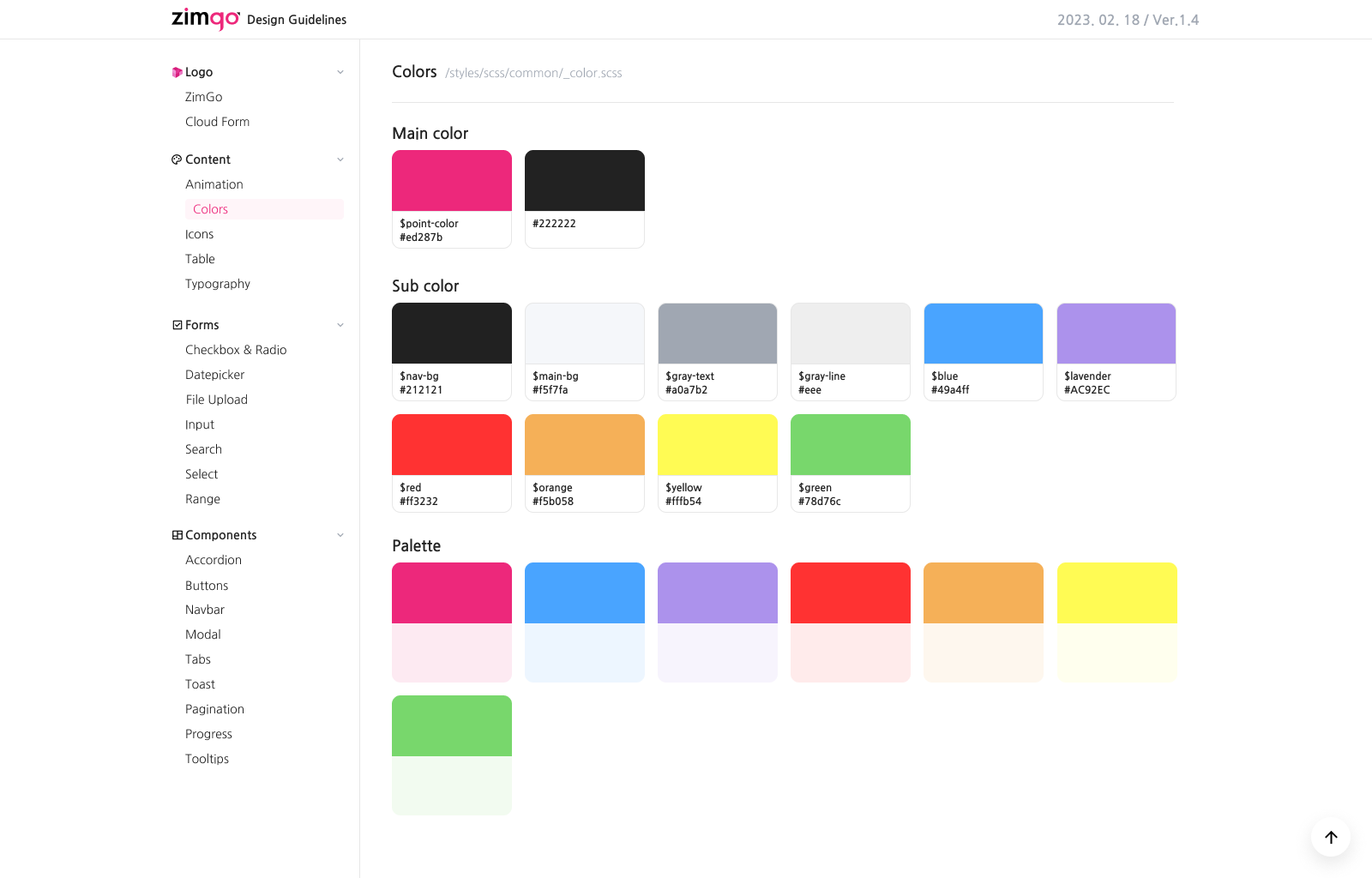Click the grid icon beside Components heading
This screenshot has height=878, width=1372.
click(x=176, y=534)
